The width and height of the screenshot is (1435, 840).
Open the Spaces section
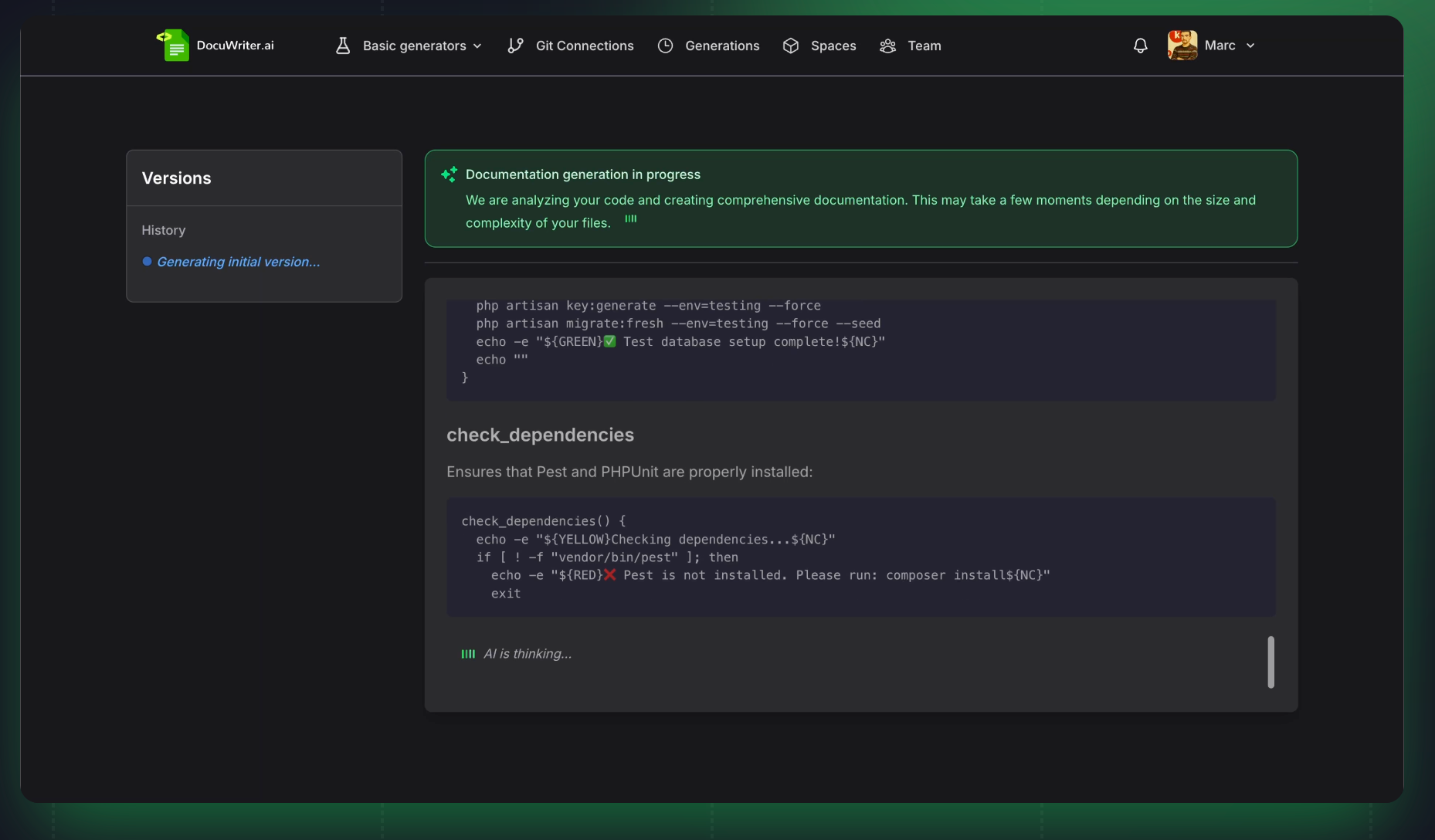pyautogui.click(x=833, y=46)
